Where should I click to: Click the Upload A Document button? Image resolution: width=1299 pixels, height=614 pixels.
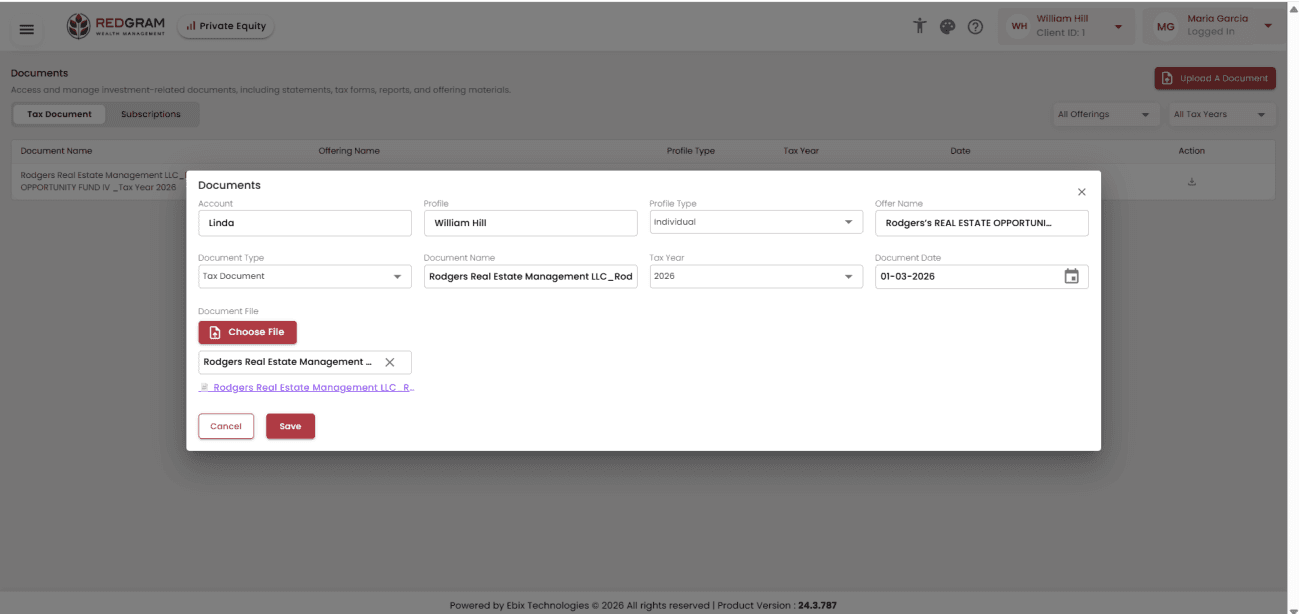coord(1215,78)
